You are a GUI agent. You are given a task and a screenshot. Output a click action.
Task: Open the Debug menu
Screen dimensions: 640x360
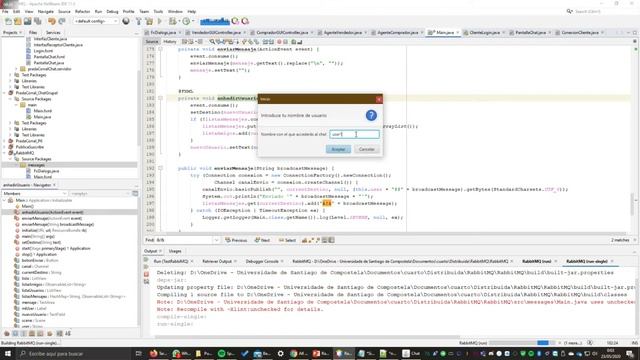112,11
